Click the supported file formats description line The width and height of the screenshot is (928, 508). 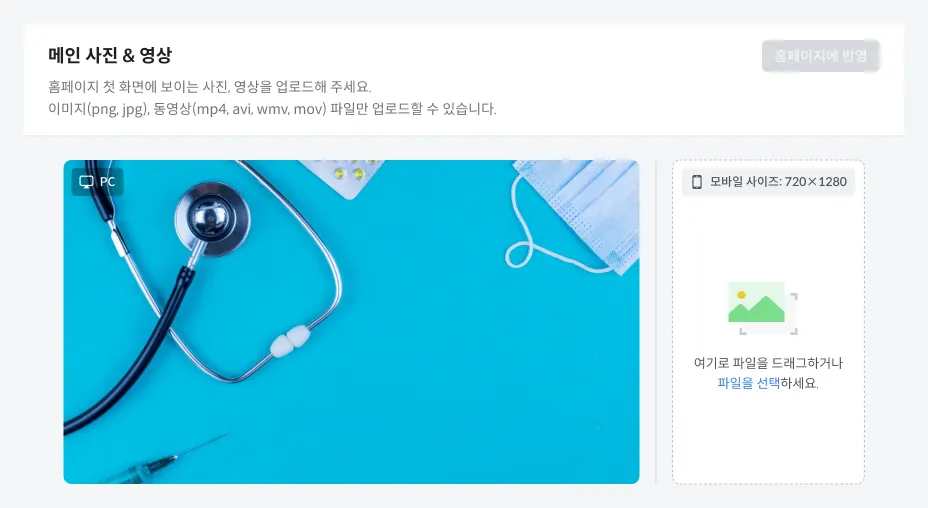272,109
